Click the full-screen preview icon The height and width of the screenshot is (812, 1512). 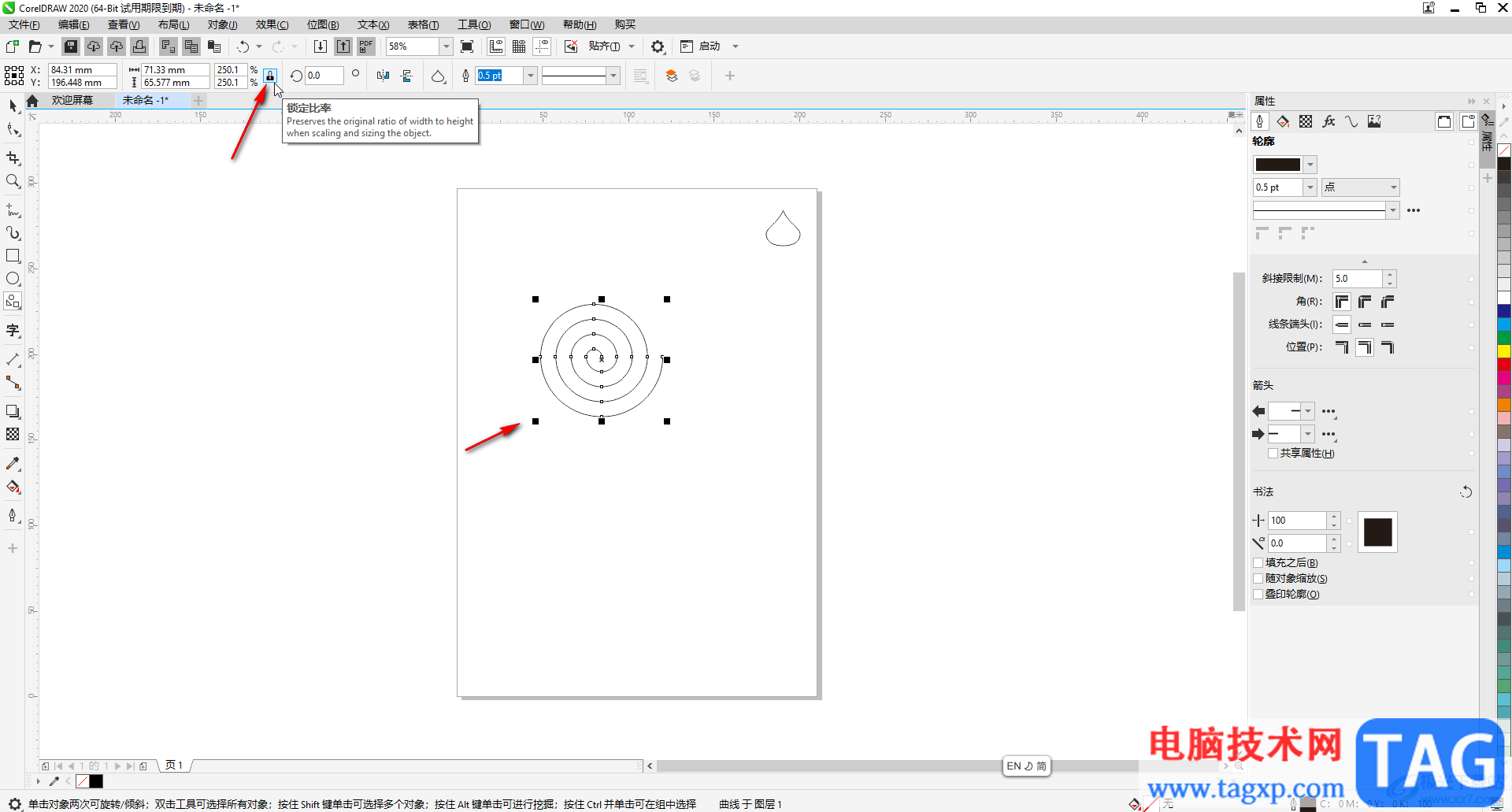(467, 46)
